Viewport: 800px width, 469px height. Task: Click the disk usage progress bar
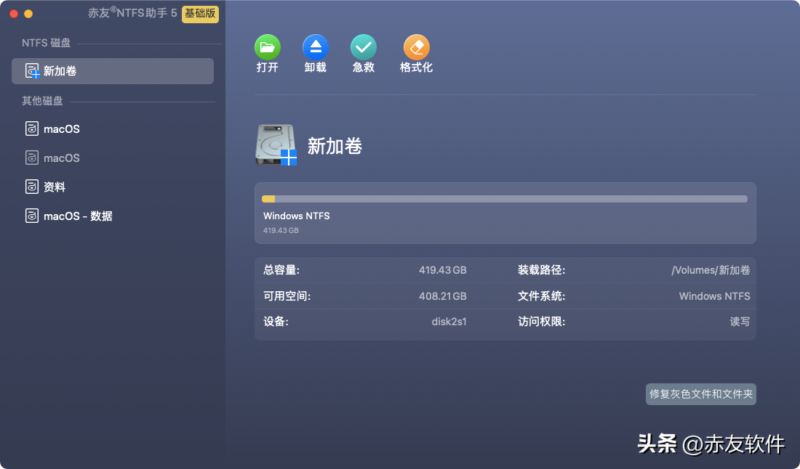coord(504,199)
